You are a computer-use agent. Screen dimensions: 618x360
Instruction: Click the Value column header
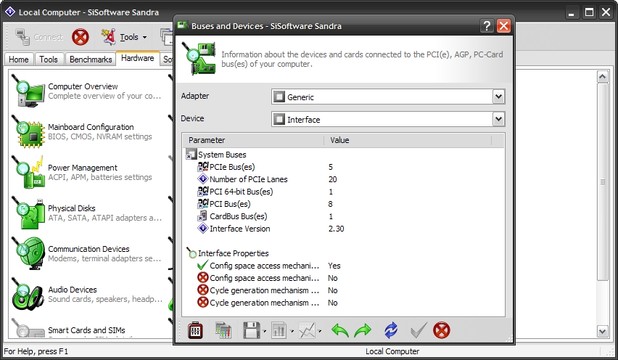[408, 140]
